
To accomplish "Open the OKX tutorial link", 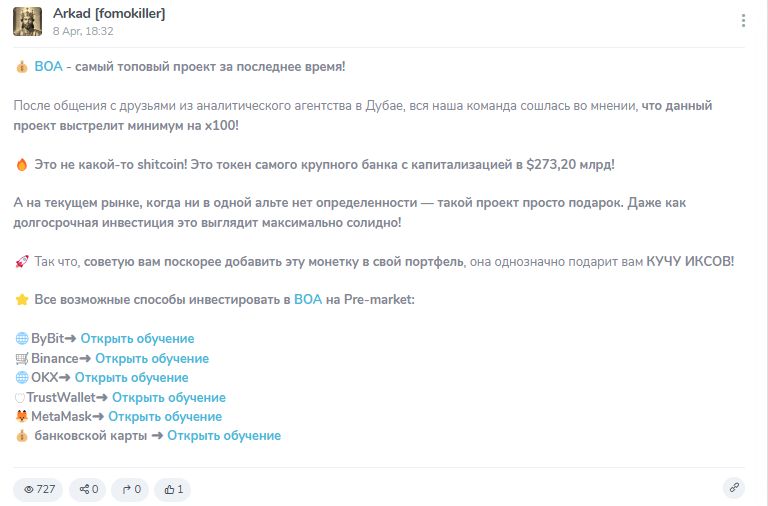I will 131,378.
